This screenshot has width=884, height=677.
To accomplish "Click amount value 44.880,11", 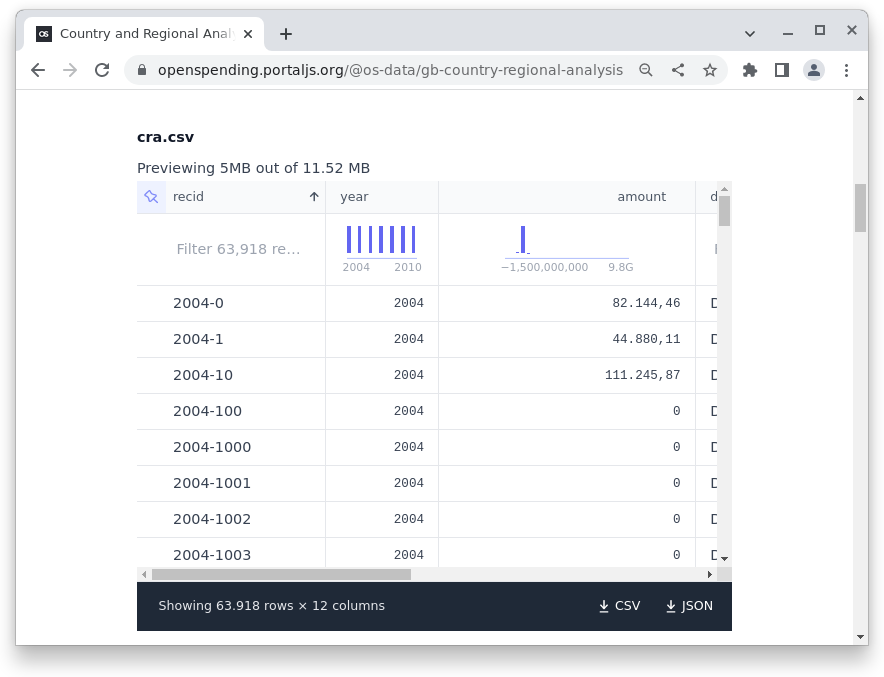I will pyautogui.click(x=646, y=339).
